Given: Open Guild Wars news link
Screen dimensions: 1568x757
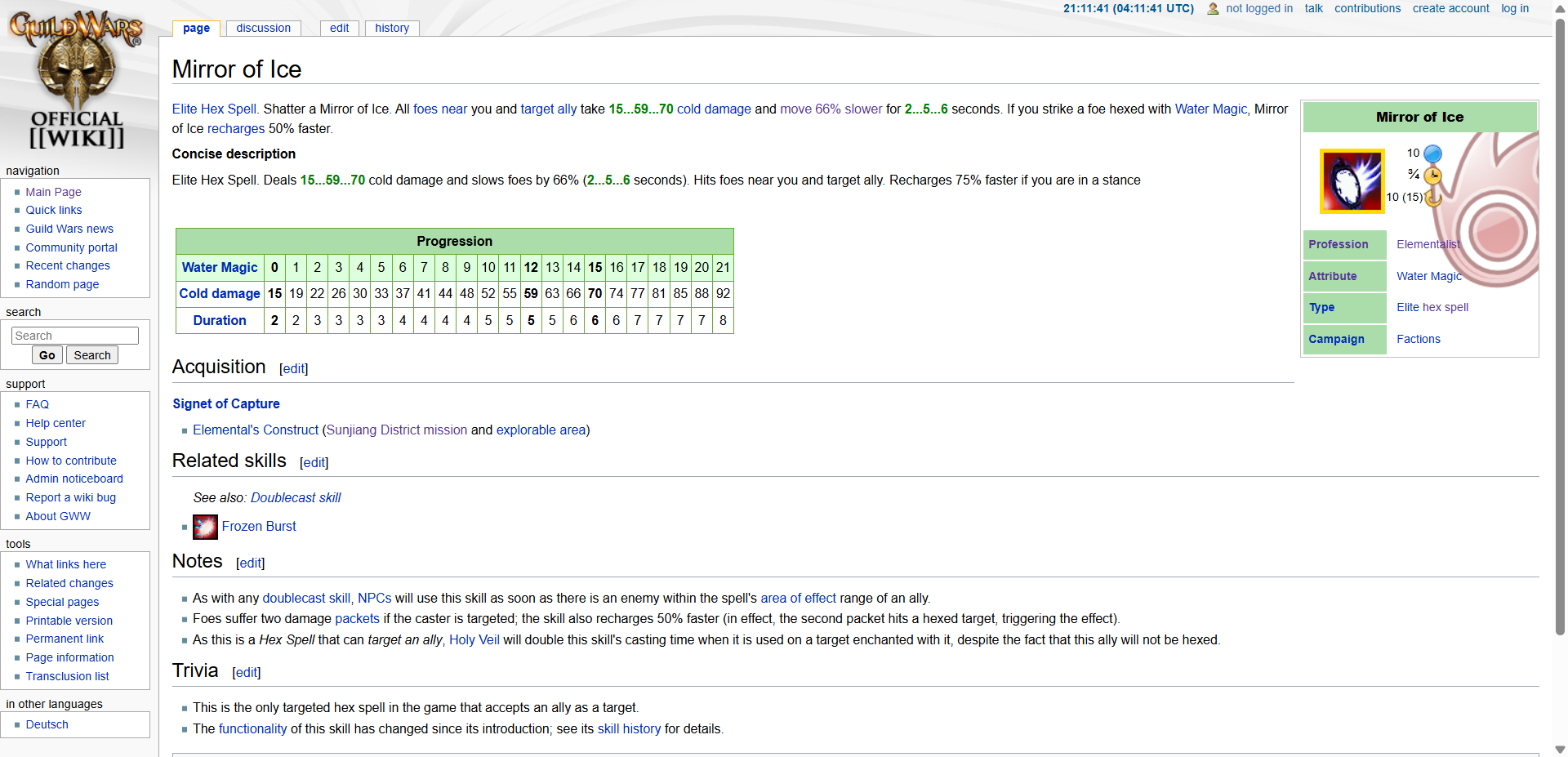Looking at the screenshot, I should tap(69, 229).
